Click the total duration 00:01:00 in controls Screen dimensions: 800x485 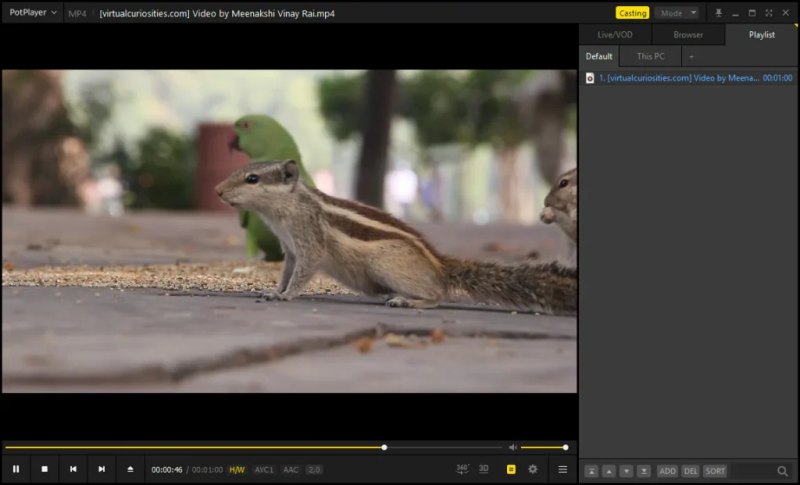(x=207, y=470)
